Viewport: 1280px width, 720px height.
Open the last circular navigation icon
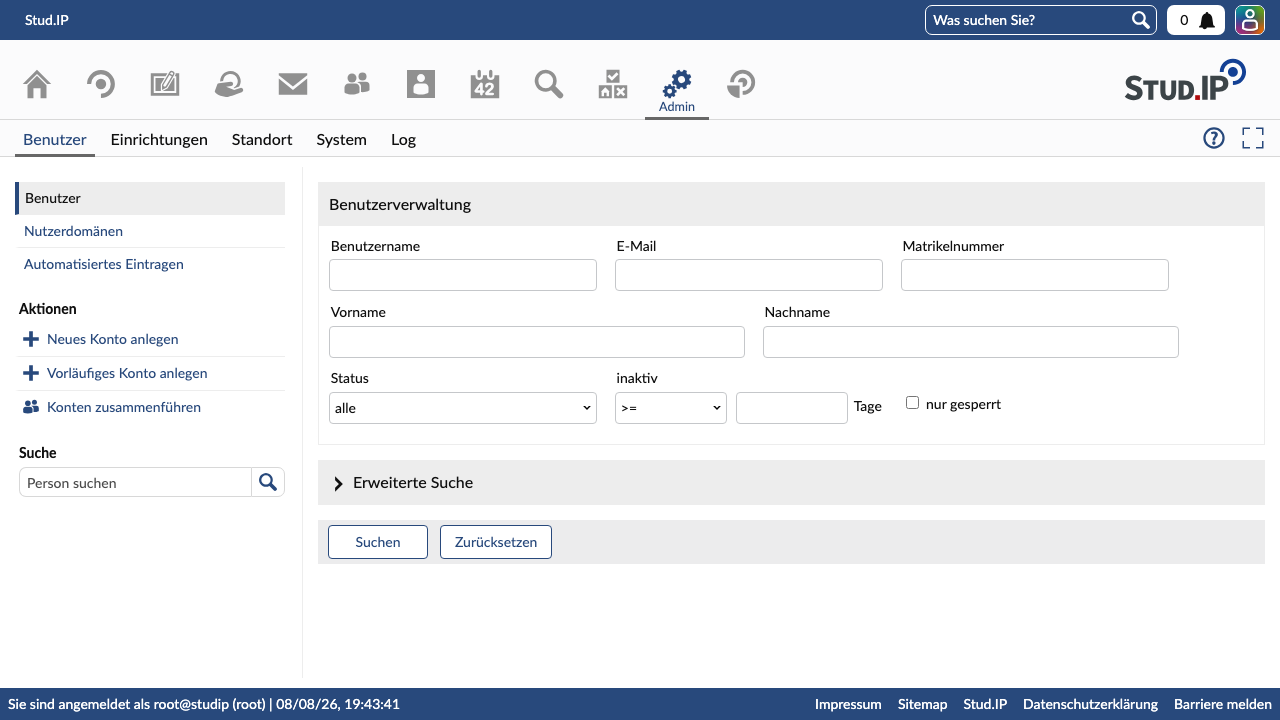741,84
